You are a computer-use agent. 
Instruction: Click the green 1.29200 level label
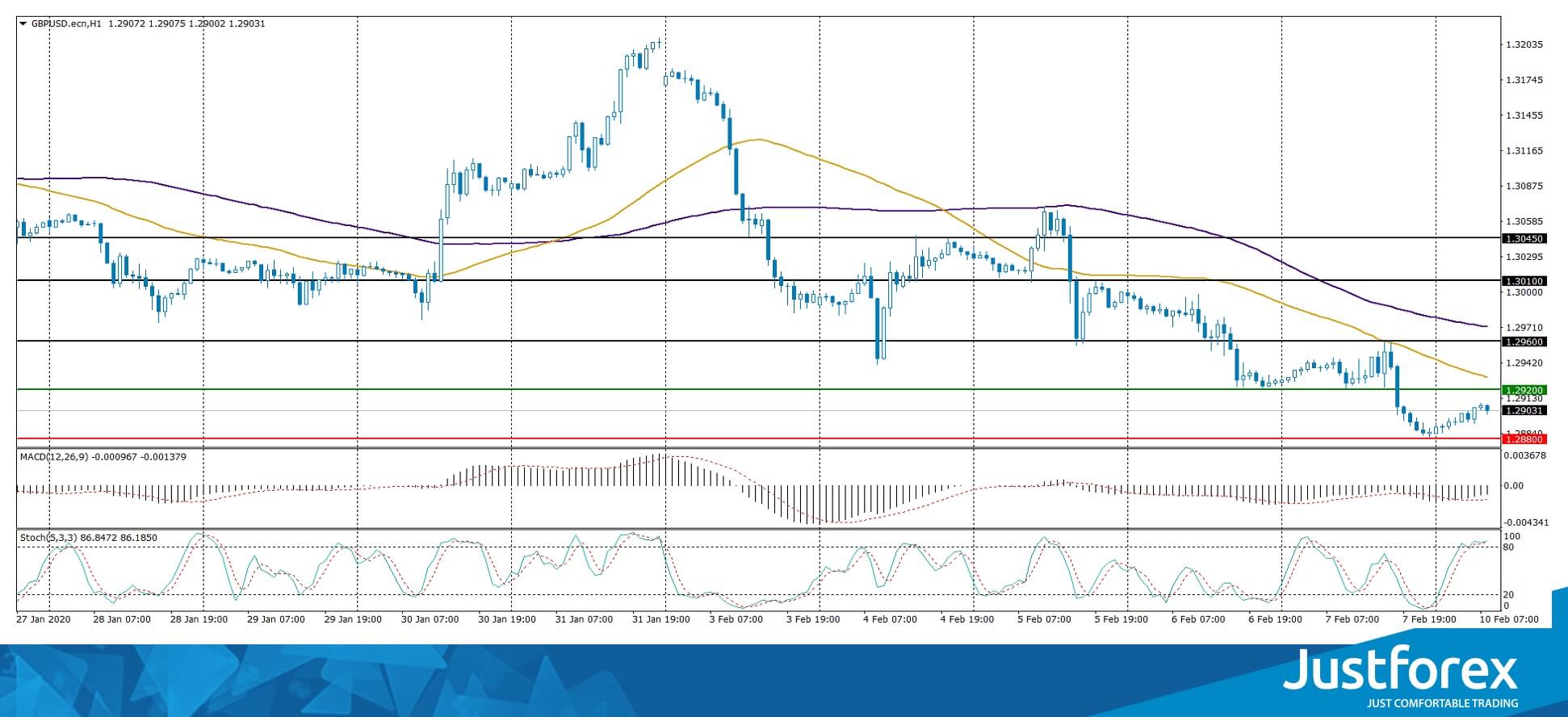point(1524,390)
